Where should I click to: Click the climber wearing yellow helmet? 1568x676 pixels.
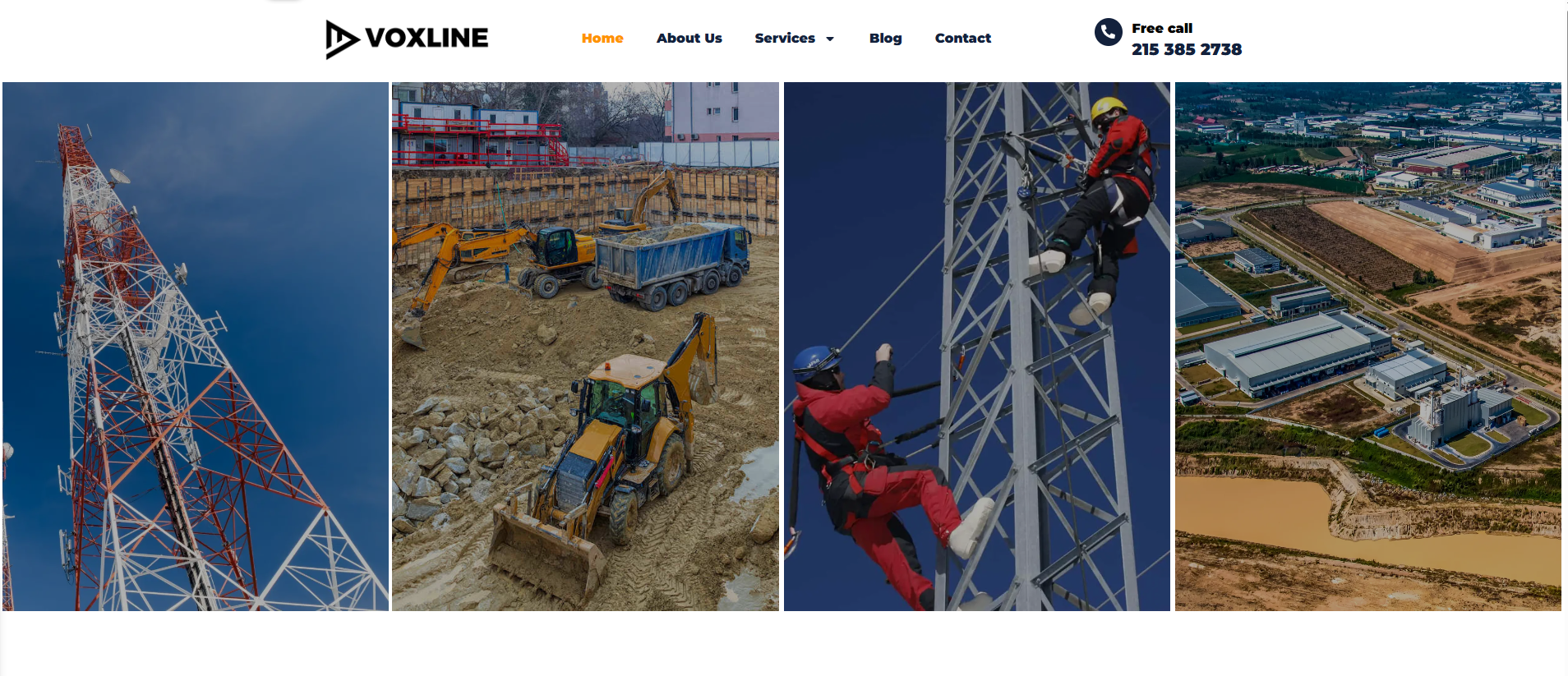[1093, 209]
